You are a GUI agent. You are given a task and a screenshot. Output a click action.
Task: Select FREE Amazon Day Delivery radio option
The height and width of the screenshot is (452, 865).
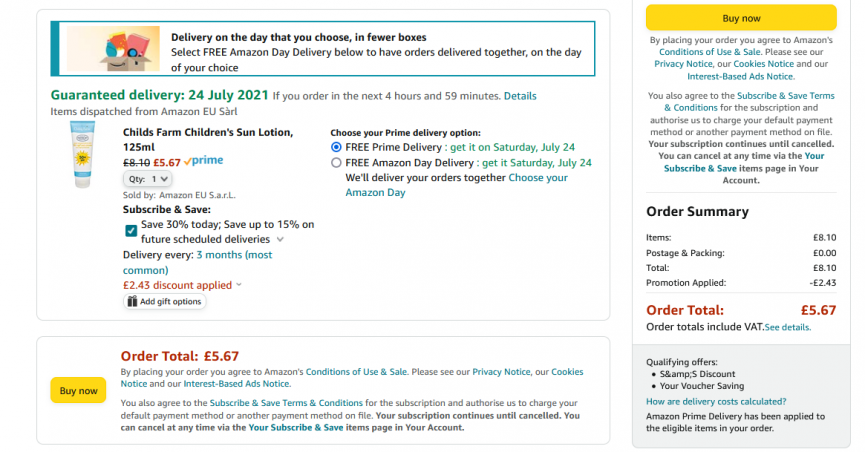click(x=336, y=163)
